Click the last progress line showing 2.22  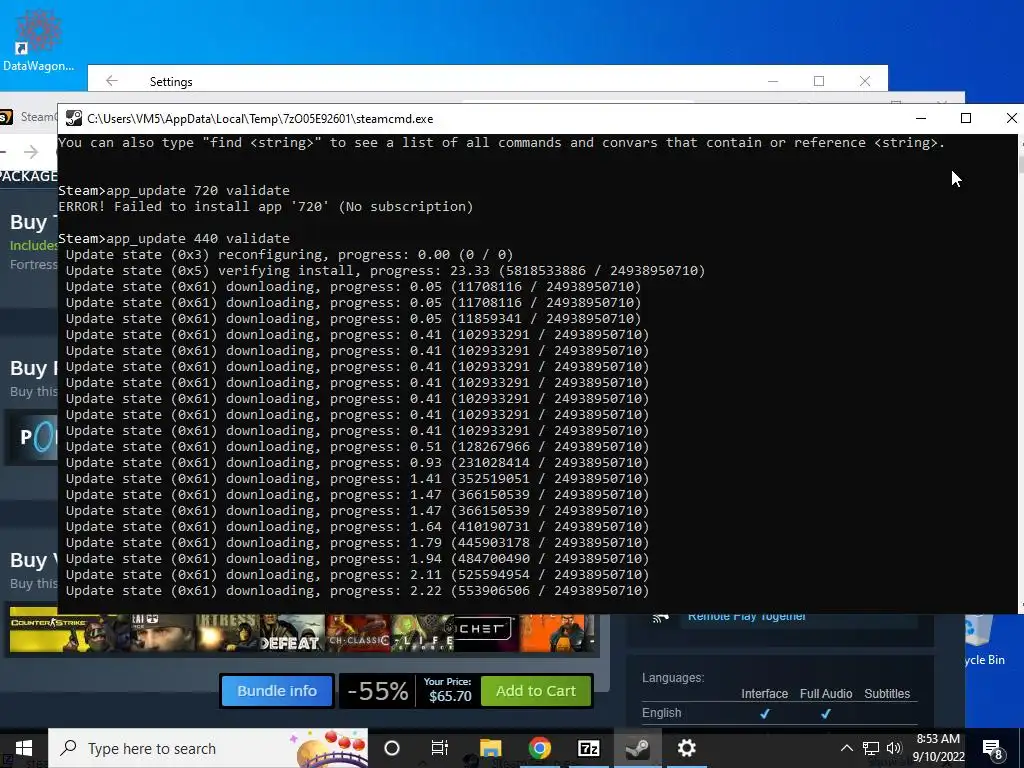pyautogui.click(x=357, y=590)
